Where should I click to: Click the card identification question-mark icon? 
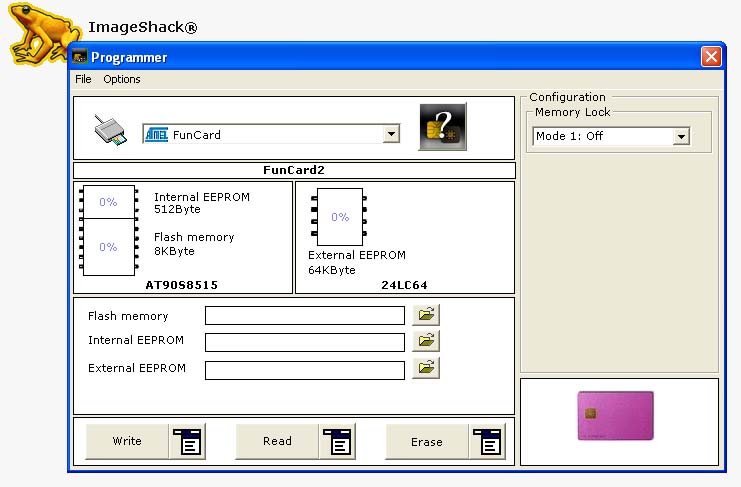(x=442, y=127)
